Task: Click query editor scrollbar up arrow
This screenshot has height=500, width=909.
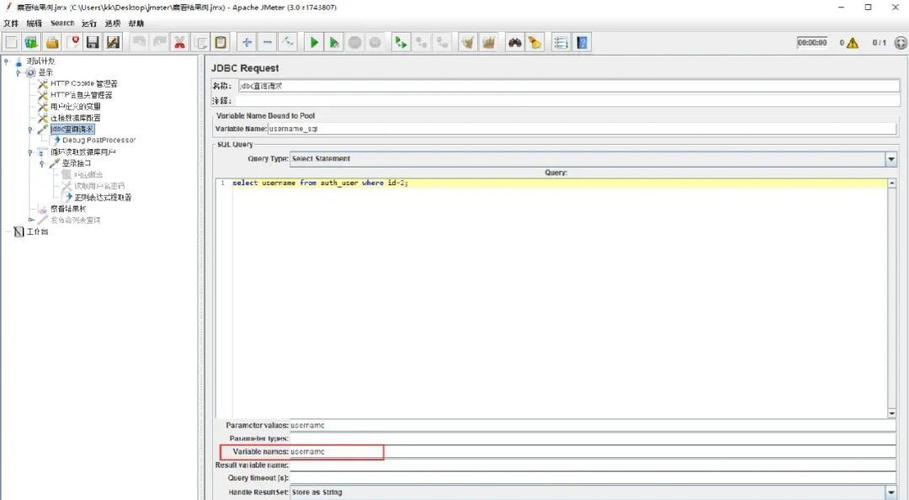Action: [x=892, y=183]
